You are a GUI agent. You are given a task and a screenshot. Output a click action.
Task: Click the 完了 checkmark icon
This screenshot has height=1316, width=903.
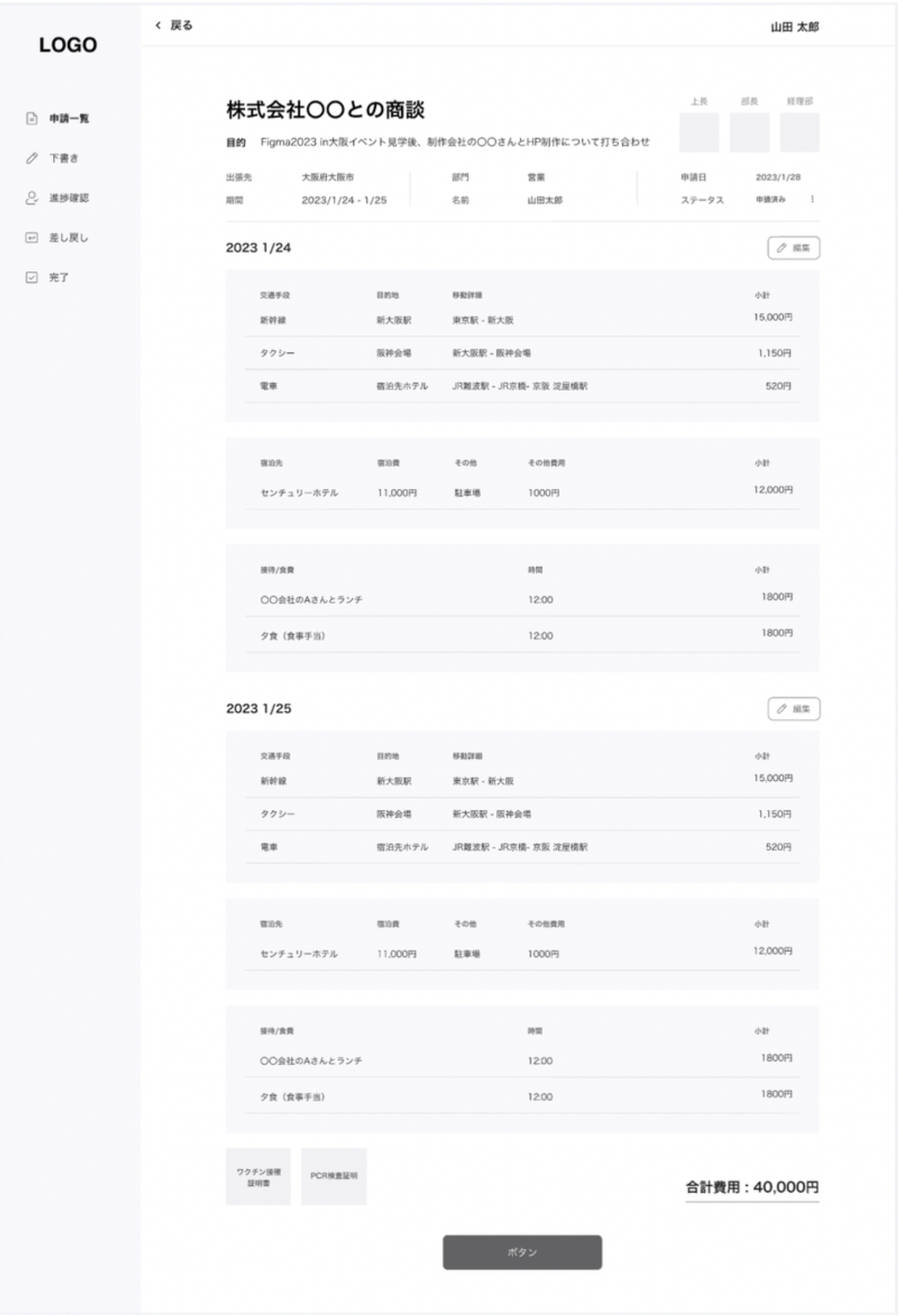tap(32, 277)
